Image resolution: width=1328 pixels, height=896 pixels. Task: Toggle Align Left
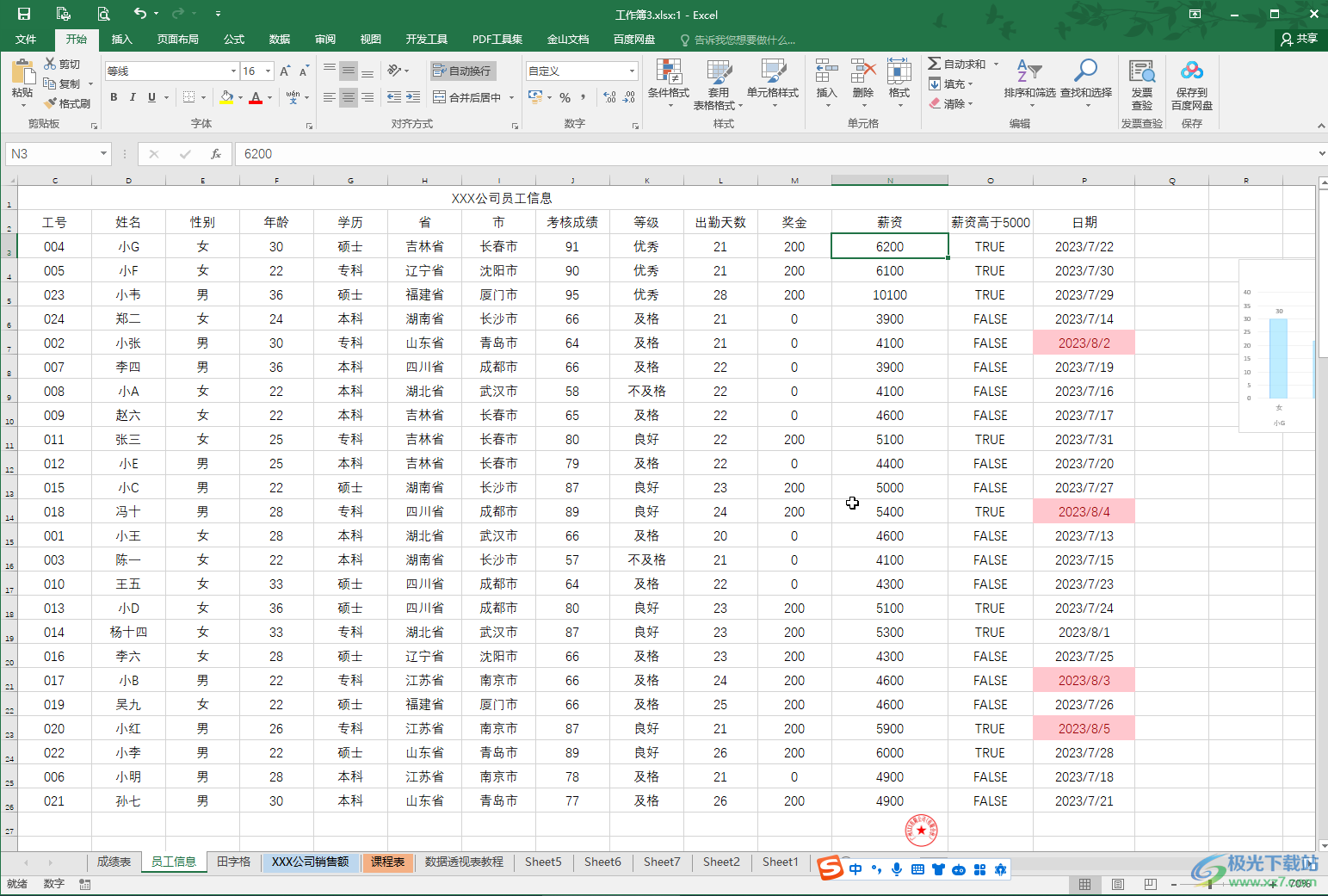330,97
